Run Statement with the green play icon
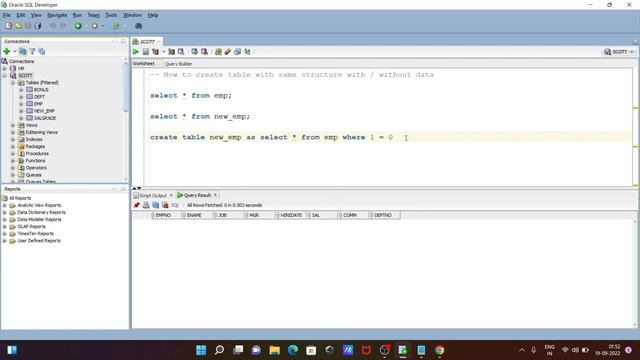This screenshot has height=360, width=640. (136, 52)
